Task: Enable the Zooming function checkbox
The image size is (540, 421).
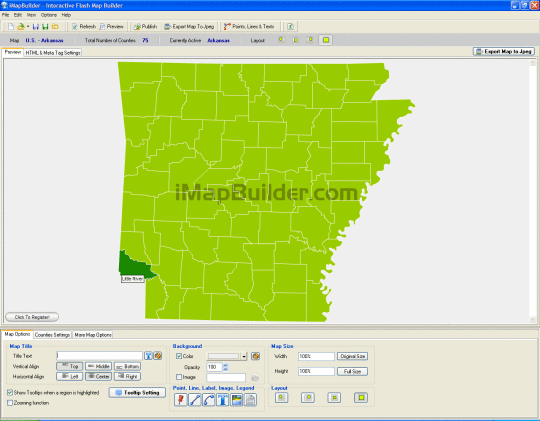Action: (10, 403)
